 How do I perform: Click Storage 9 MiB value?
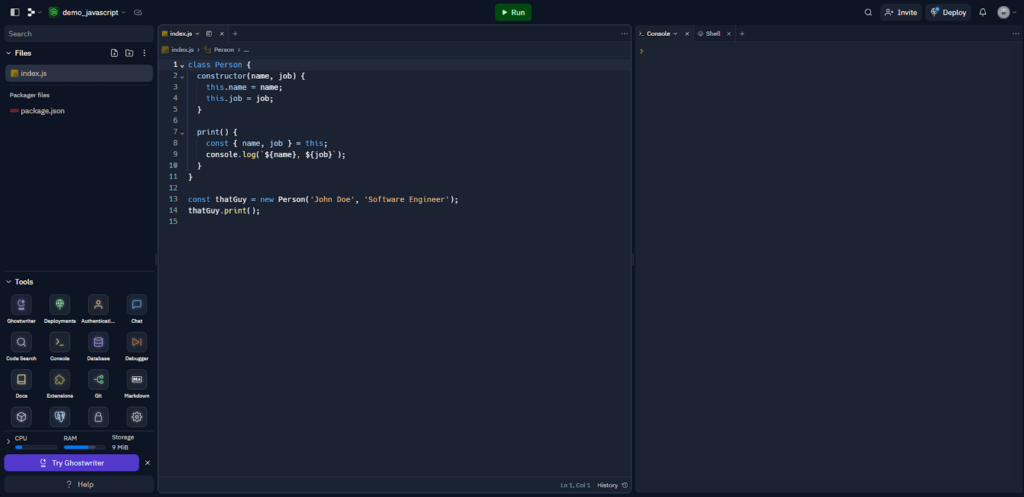click(x=120, y=447)
